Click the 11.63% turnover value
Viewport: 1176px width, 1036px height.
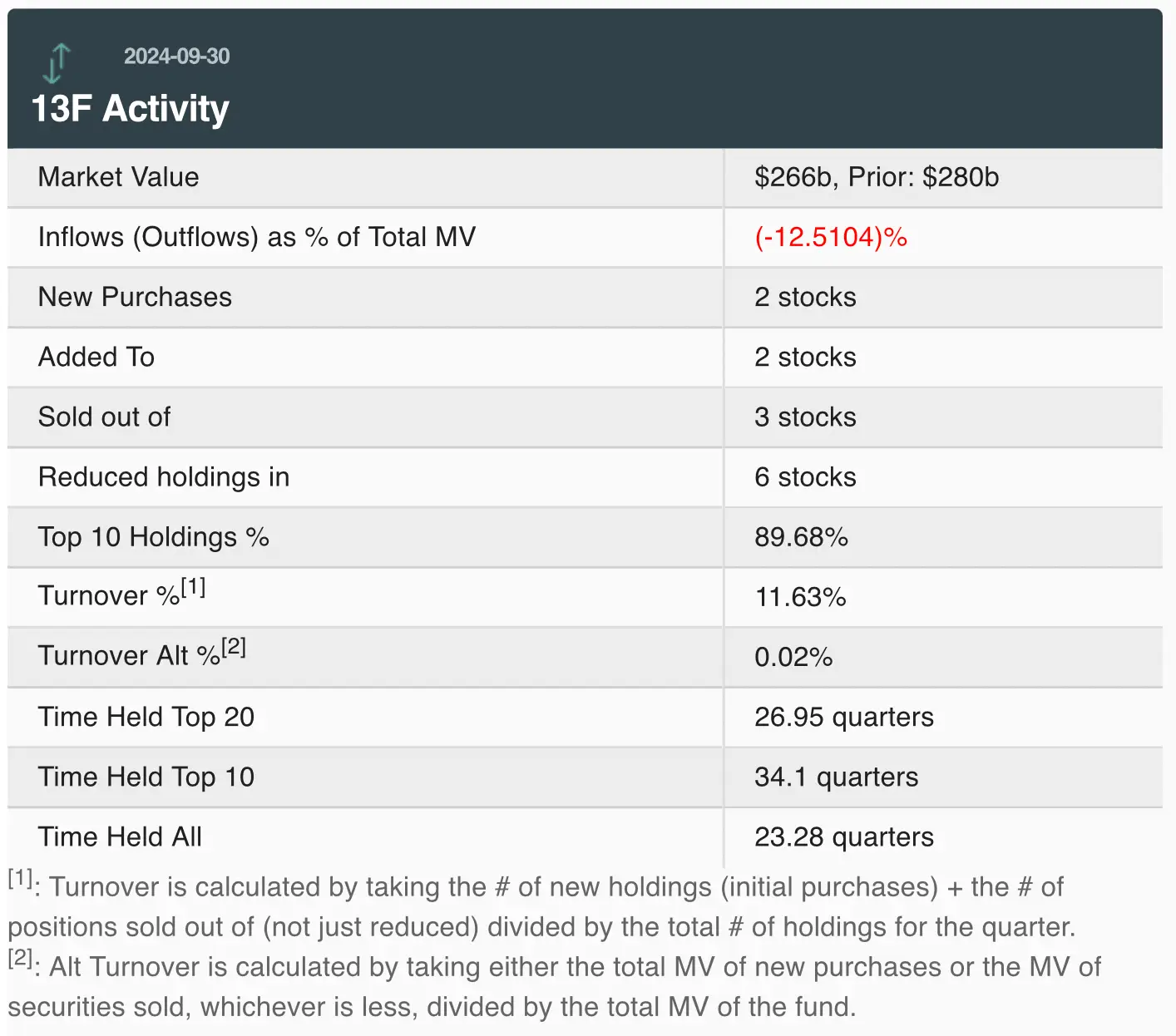[800, 597]
